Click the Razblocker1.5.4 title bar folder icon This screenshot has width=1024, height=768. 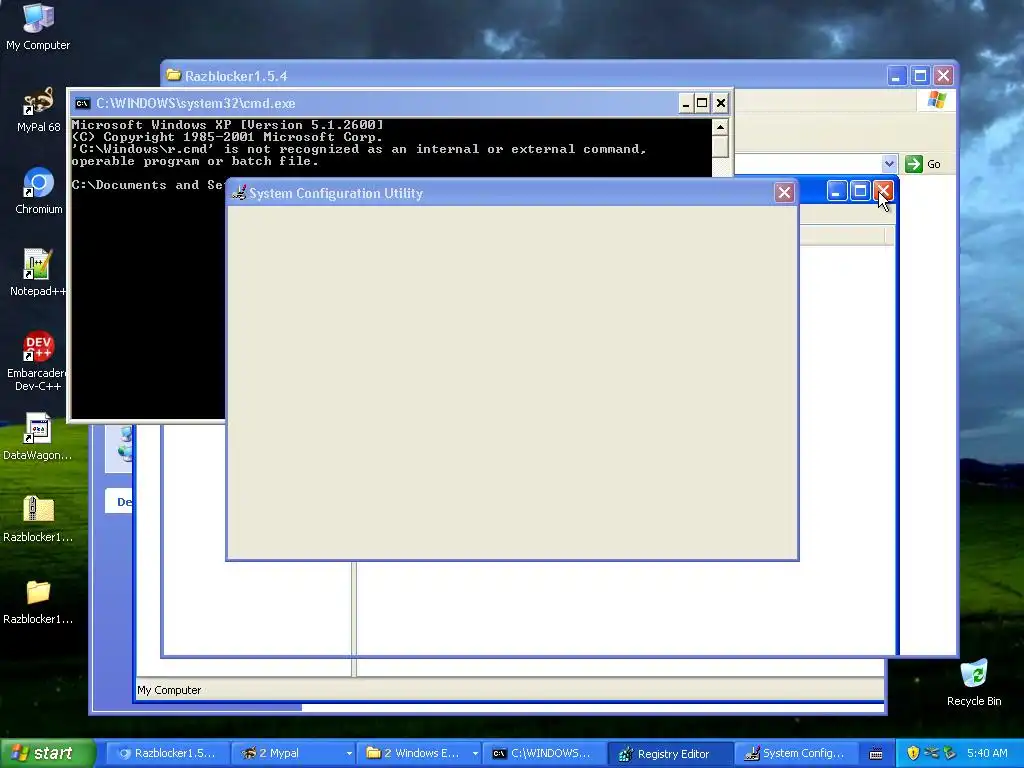click(x=173, y=75)
